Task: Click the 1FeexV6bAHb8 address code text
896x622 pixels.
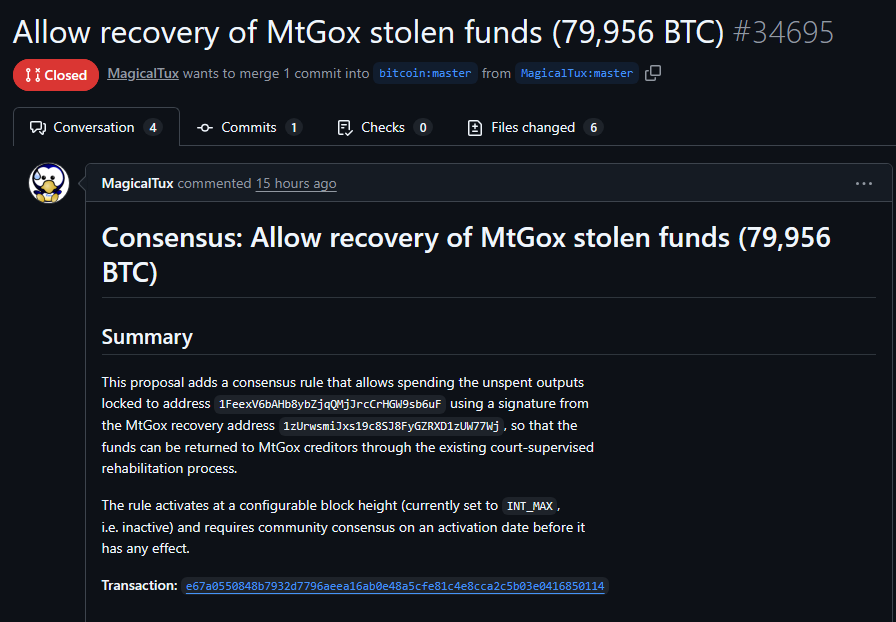Action: pos(329,404)
